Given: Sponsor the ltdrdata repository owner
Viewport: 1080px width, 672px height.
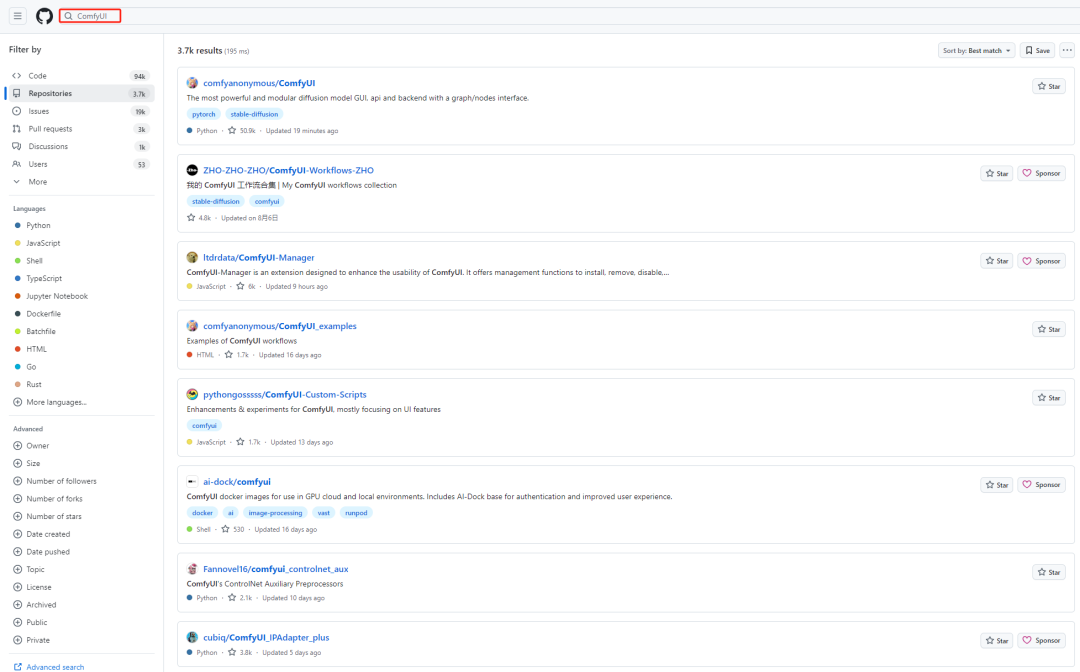Looking at the screenshot, I should 1041,261.
